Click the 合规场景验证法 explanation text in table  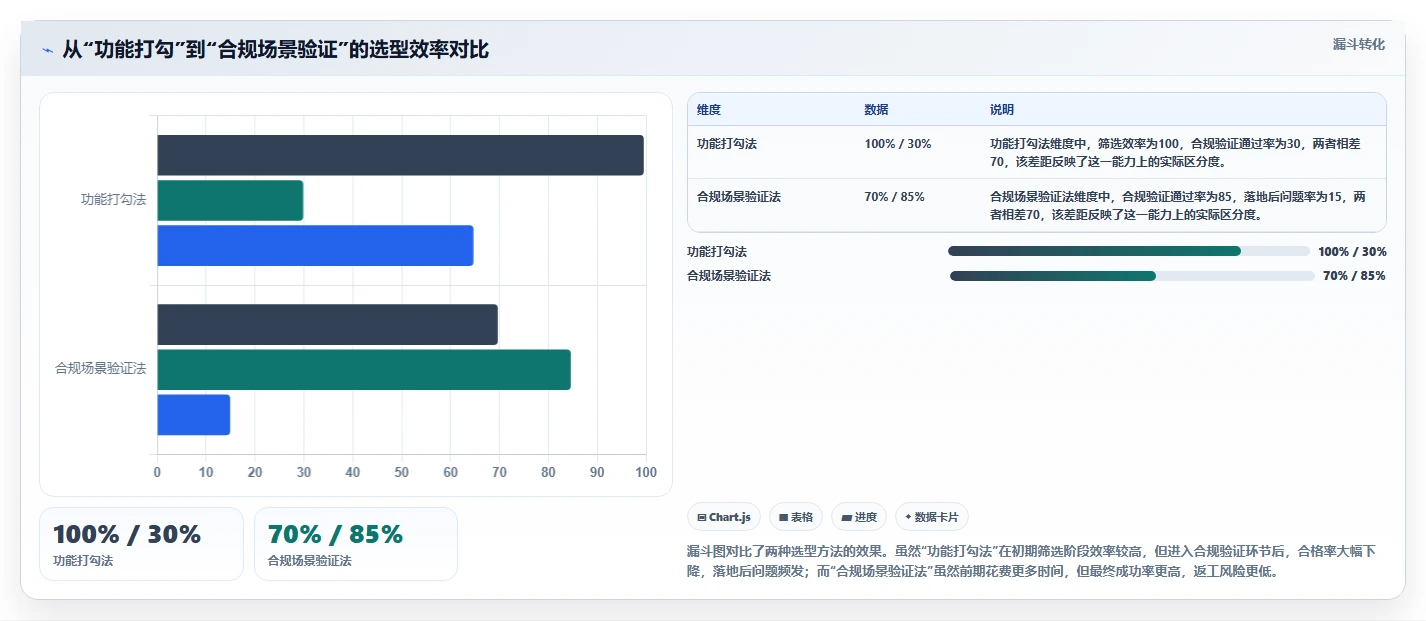[x=1178, y=205]
